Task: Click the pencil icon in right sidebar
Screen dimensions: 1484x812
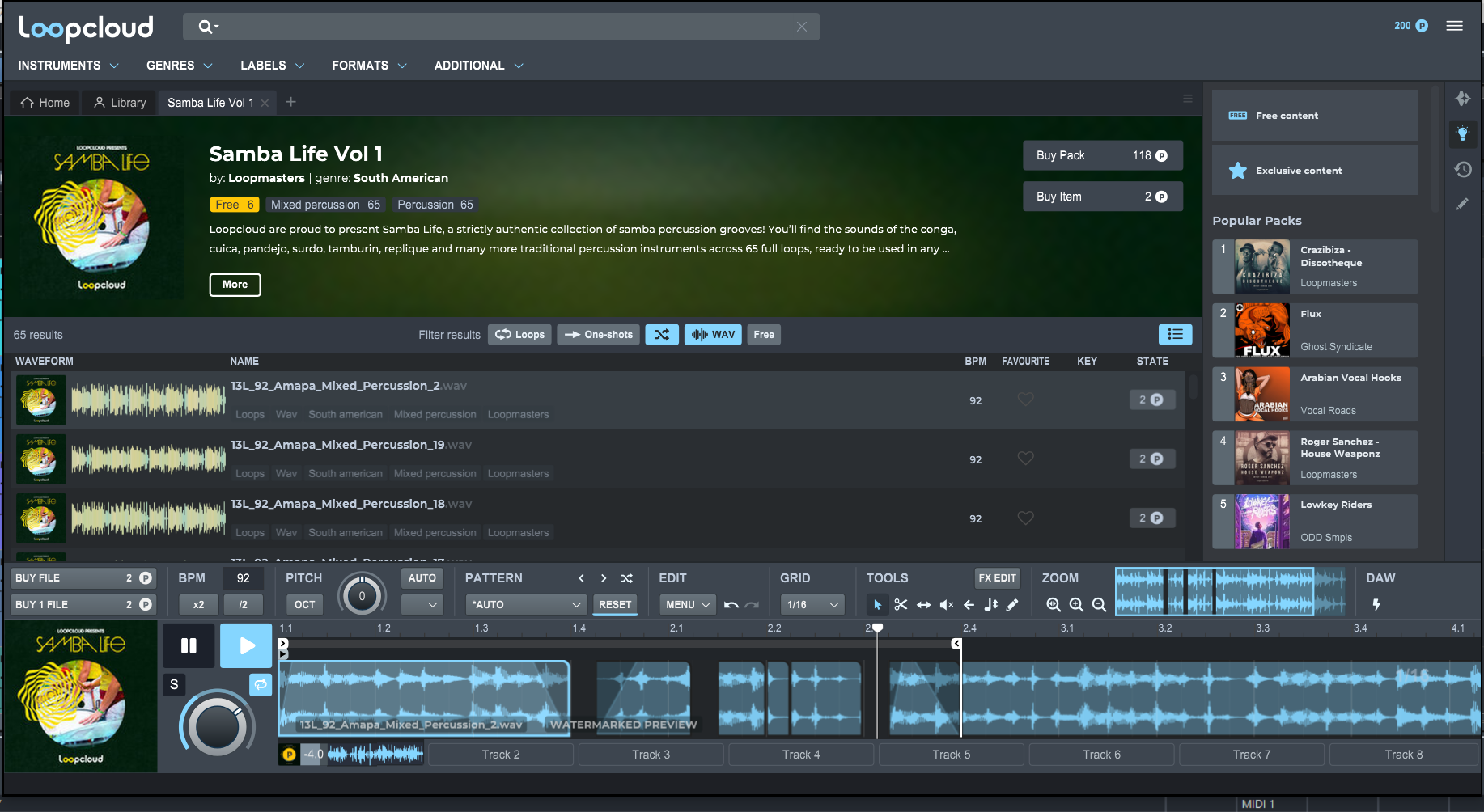Action: 1462,204
